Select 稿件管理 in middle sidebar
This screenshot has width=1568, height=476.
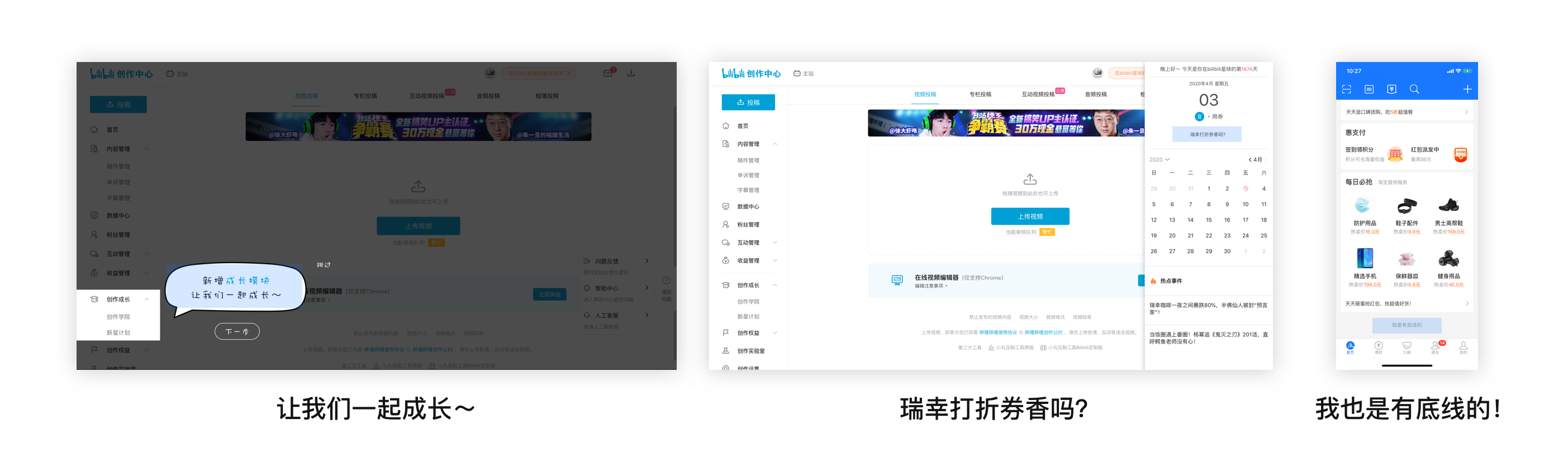(x=748, y=160)
